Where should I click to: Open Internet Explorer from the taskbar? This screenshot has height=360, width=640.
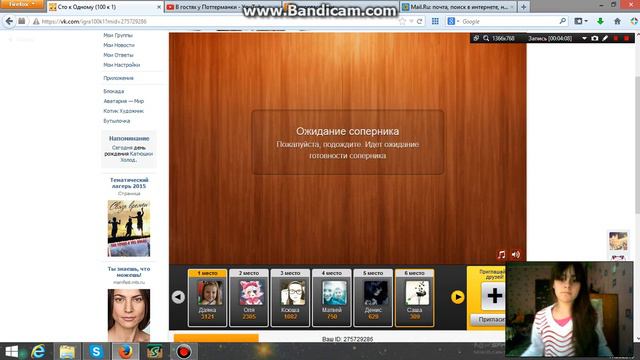[38, 352]
